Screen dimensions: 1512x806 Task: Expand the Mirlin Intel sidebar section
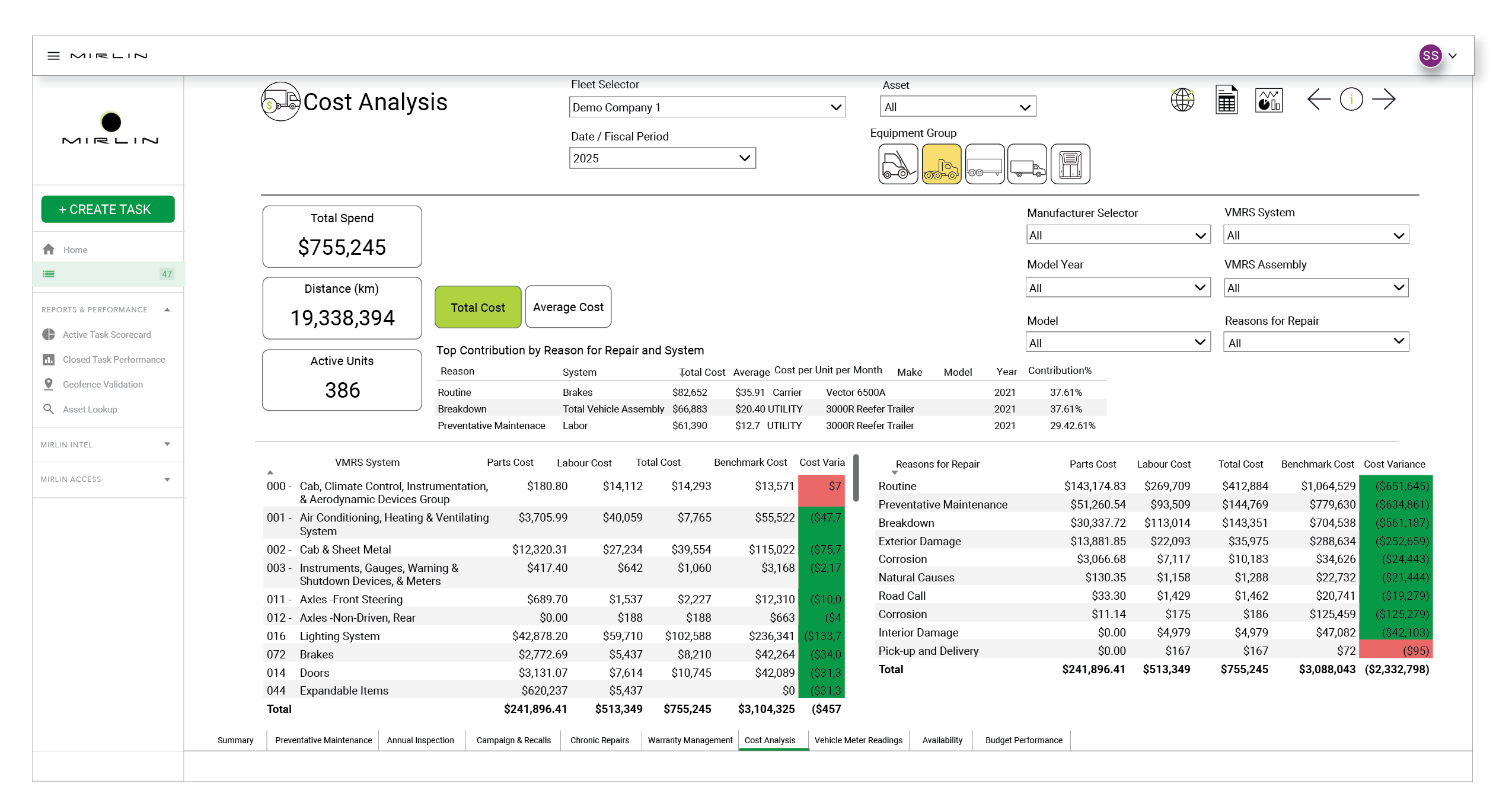coord(107,444)
